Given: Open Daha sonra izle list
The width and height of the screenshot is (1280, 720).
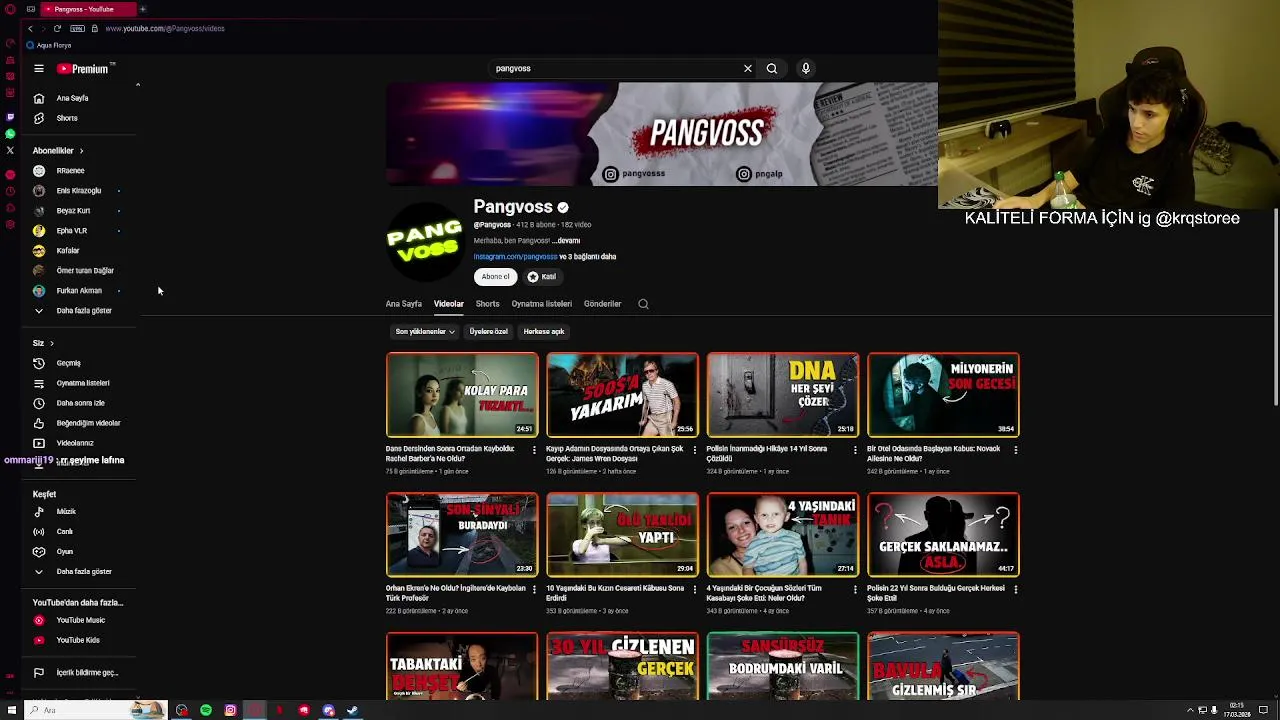Looking at the screenshot, I should (x=80, y=403).
